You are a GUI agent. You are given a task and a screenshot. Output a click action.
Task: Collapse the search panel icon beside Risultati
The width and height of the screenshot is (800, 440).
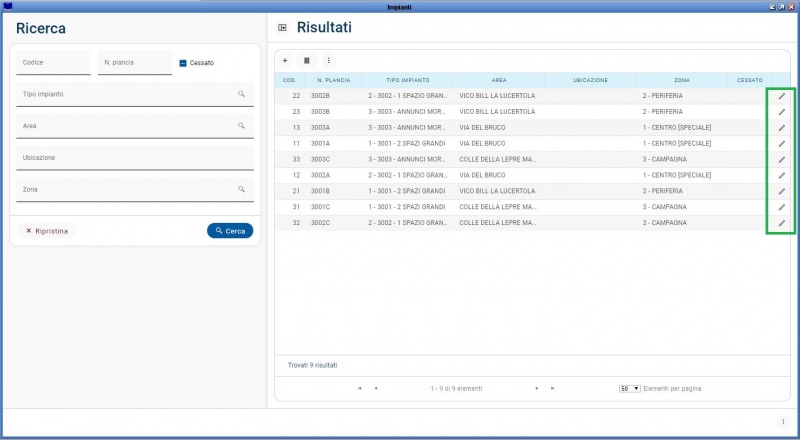[282, 27]
